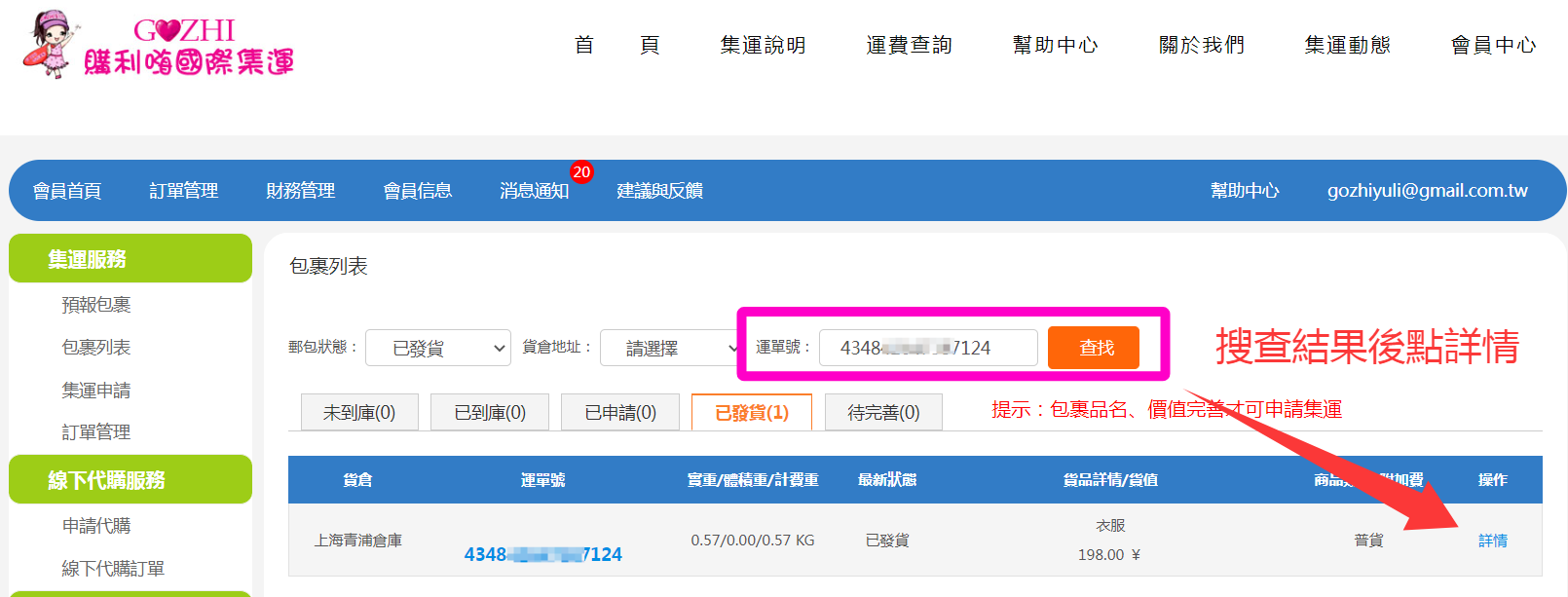Go to 會員首頁 in the blue bar

(x=67, y=191)
